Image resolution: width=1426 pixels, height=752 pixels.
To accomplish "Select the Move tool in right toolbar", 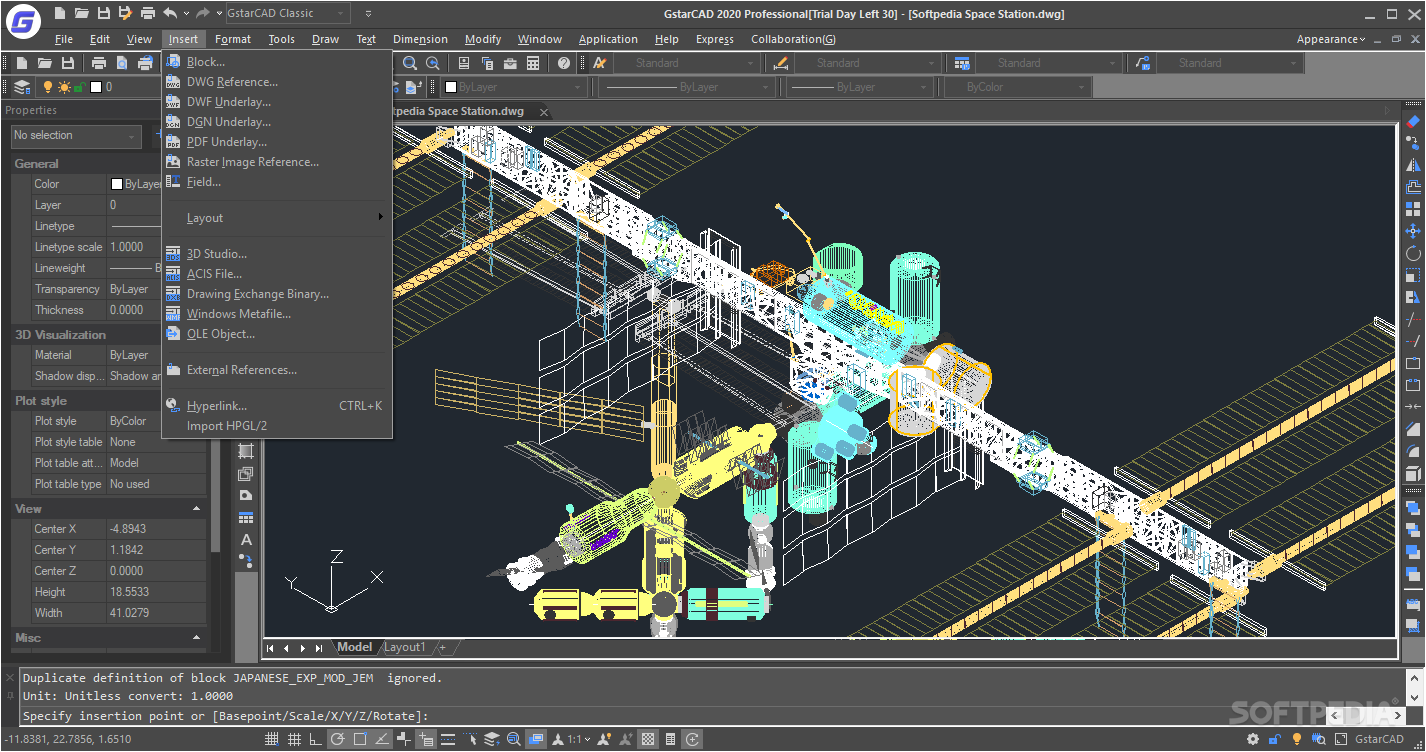I will (1413, 231).
